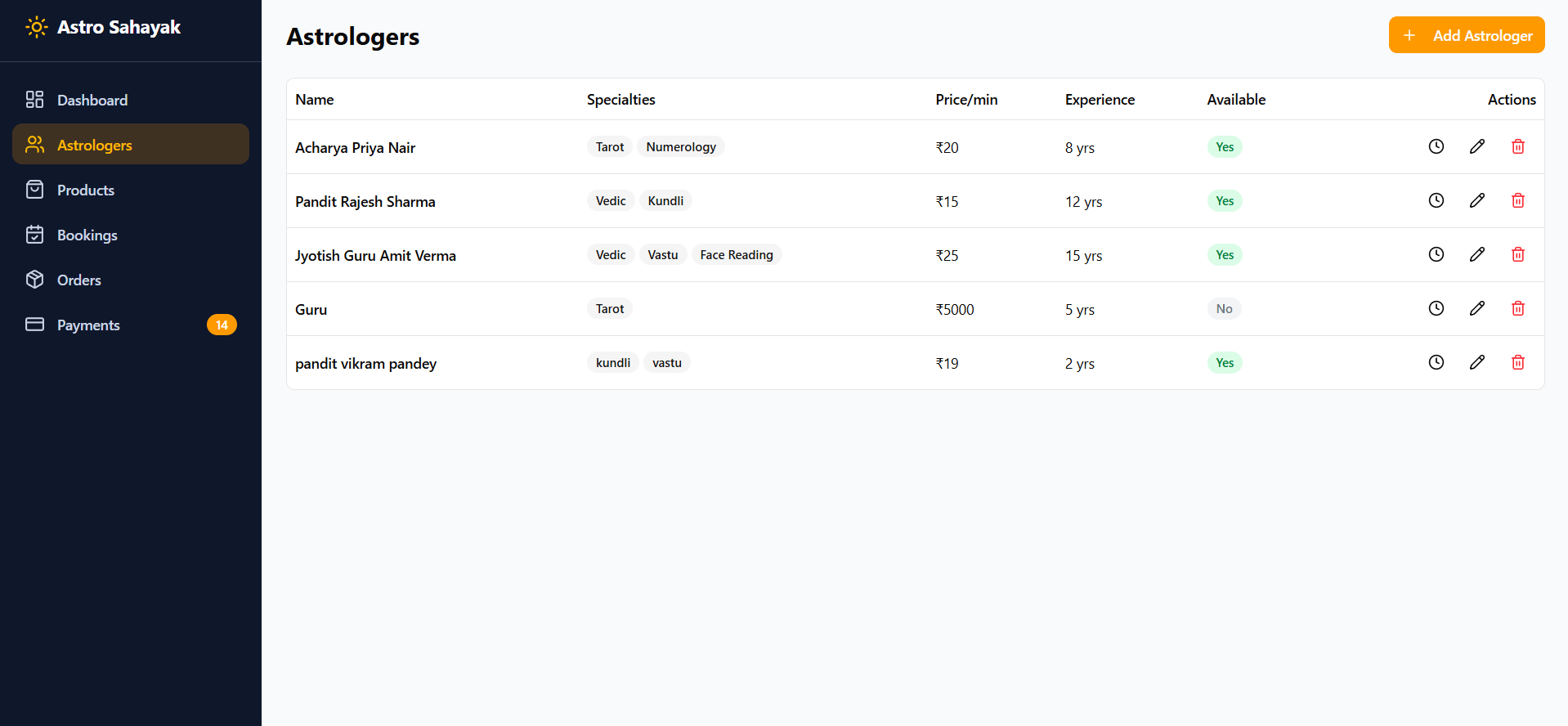Delete the Guru astrologer row
The image size is (1568, 726).
point(1517,308)
